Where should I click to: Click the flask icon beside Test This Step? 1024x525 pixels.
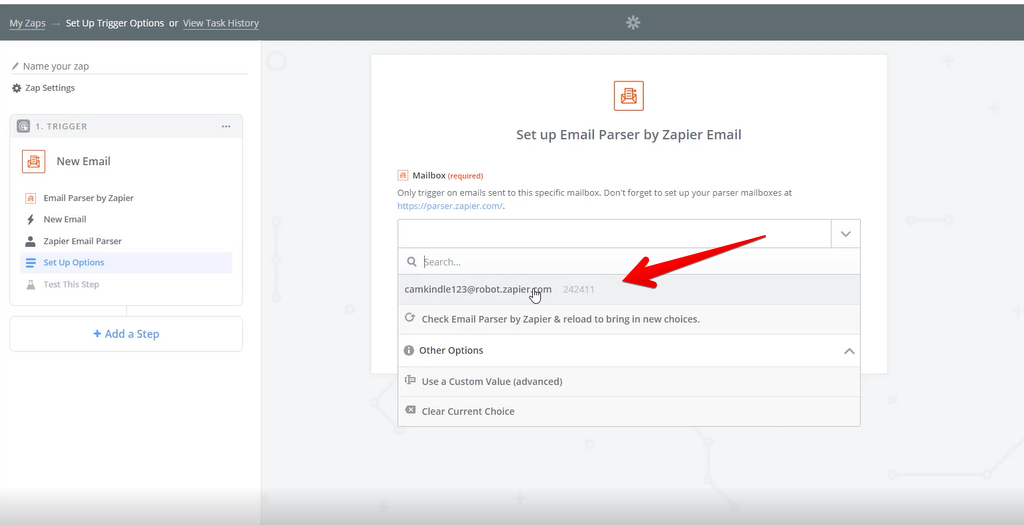tap(30, 284)
